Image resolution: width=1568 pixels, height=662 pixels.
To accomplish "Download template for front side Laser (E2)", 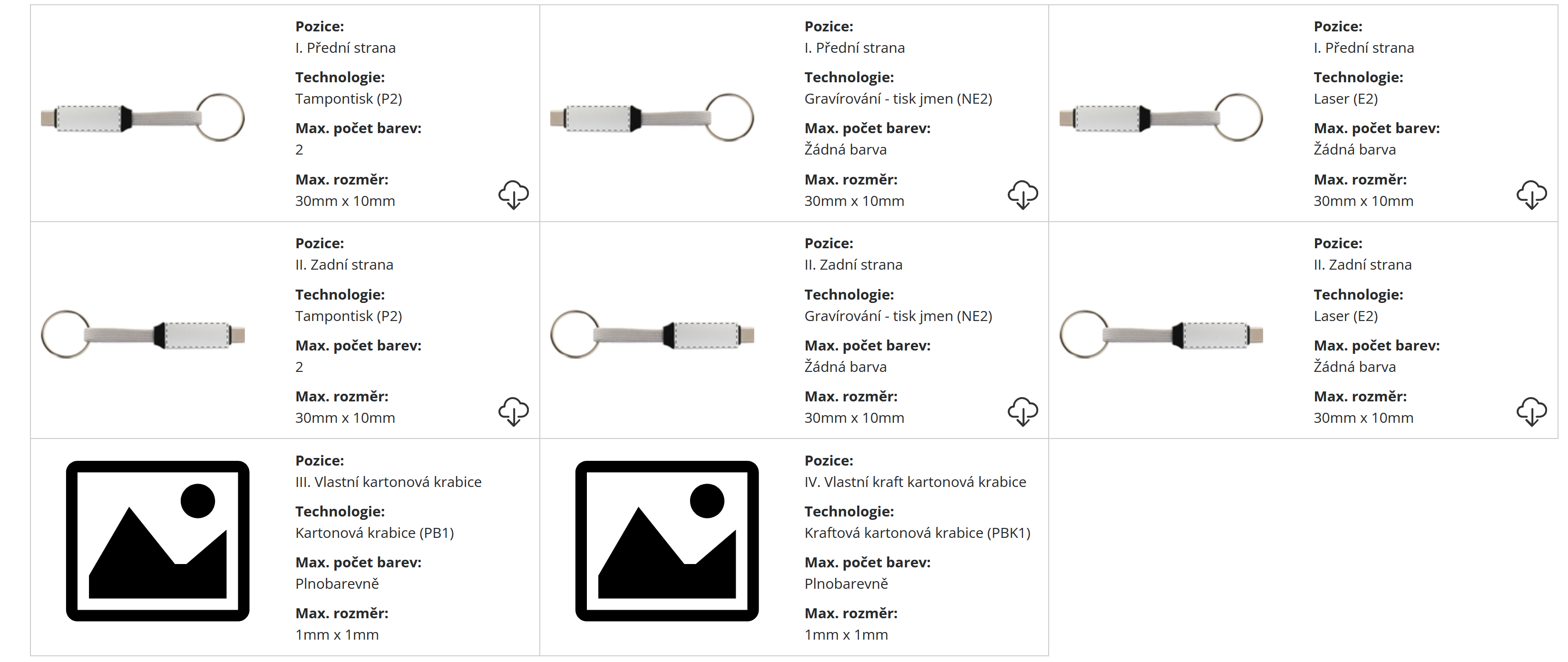I will click(1531, 195).
